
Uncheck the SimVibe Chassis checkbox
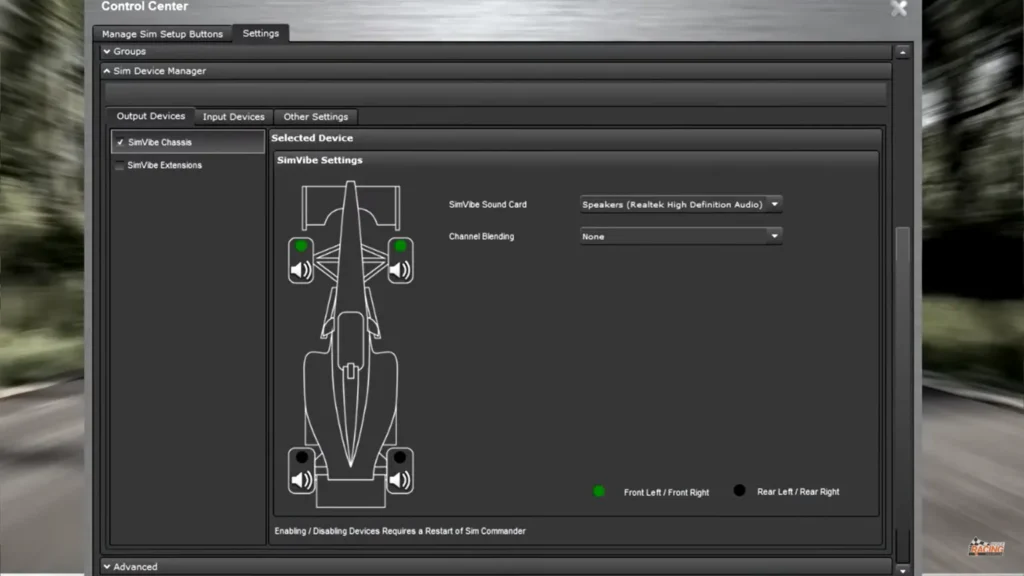click(120, 142)
